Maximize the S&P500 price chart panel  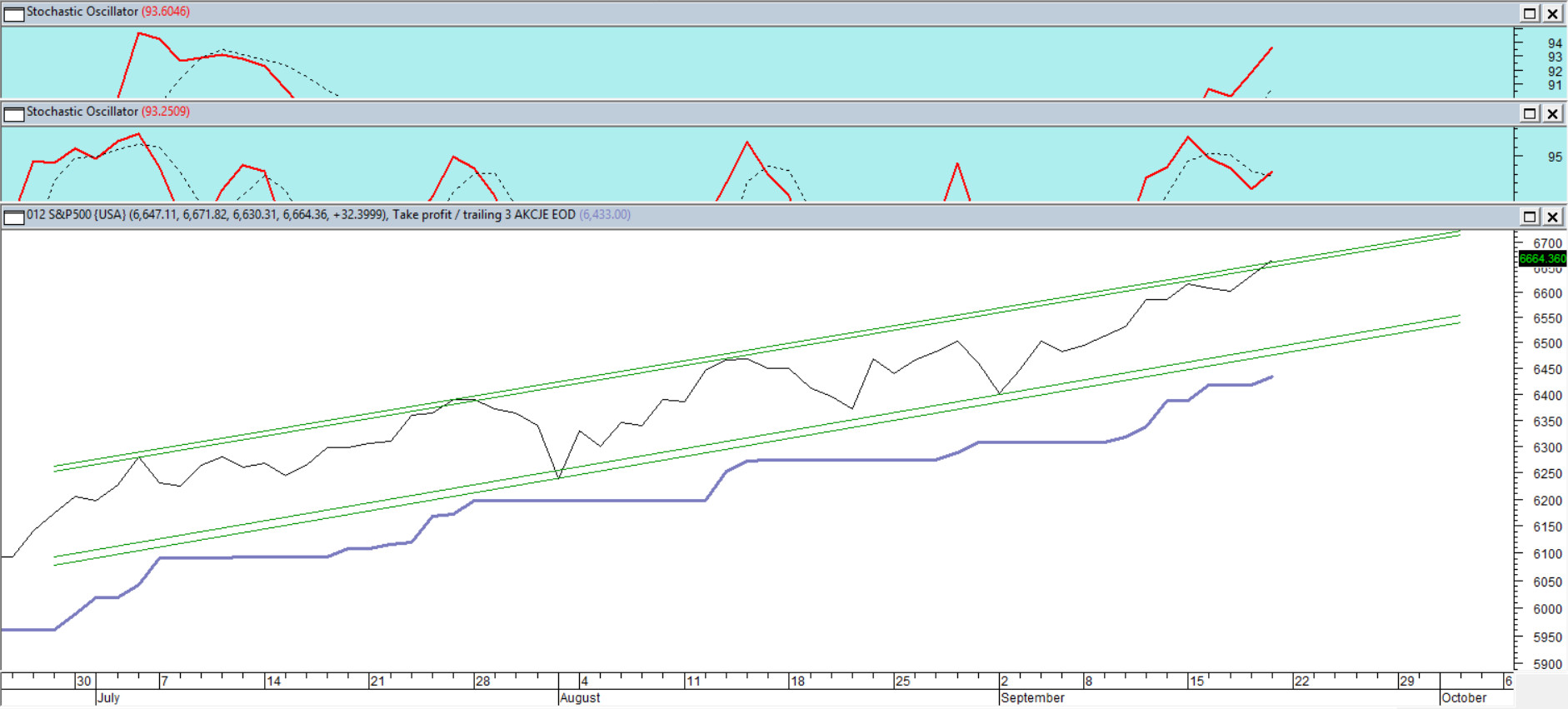1530,217
